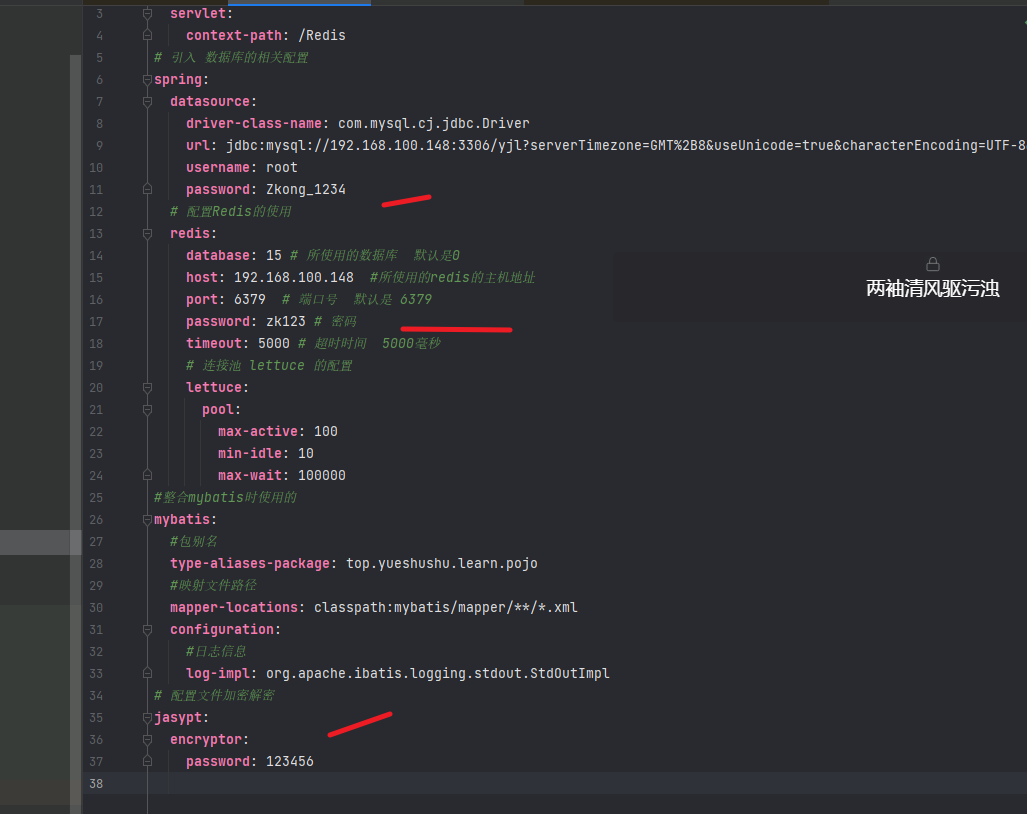Collapse the lettuce block
Viewport: 1027px width, 814px height.
[147, 388]
